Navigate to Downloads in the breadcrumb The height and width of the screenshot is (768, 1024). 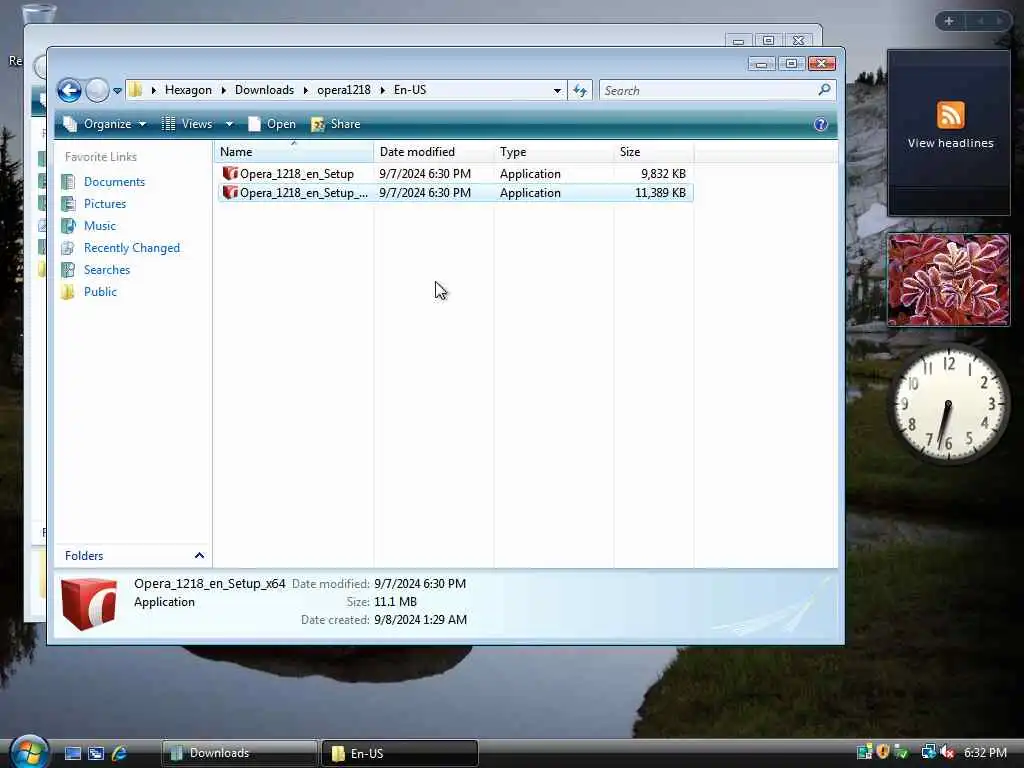(264, 89)
